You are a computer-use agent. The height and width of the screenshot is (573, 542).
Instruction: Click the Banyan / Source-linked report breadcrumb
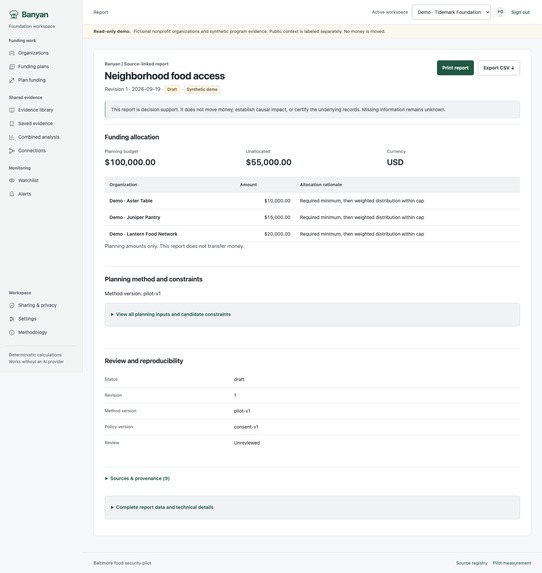[x=136, y=64]
